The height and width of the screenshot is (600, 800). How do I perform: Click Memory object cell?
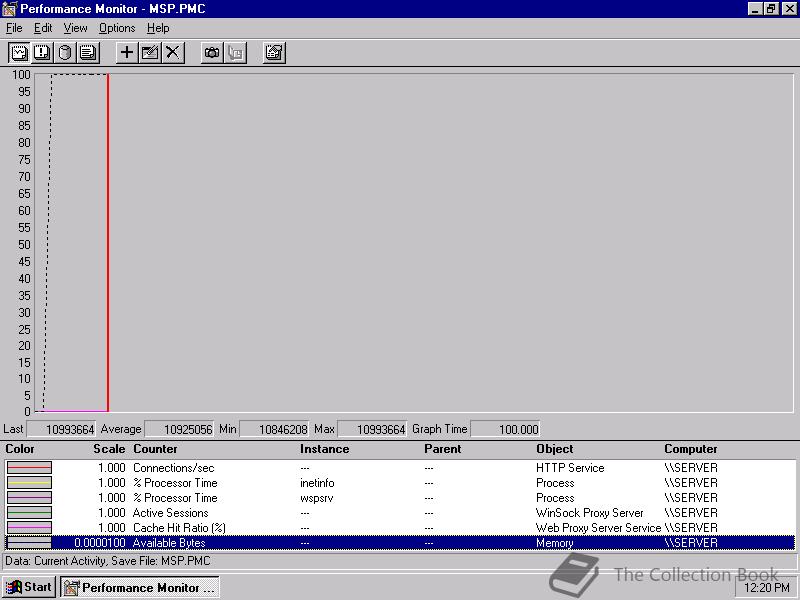555,543
